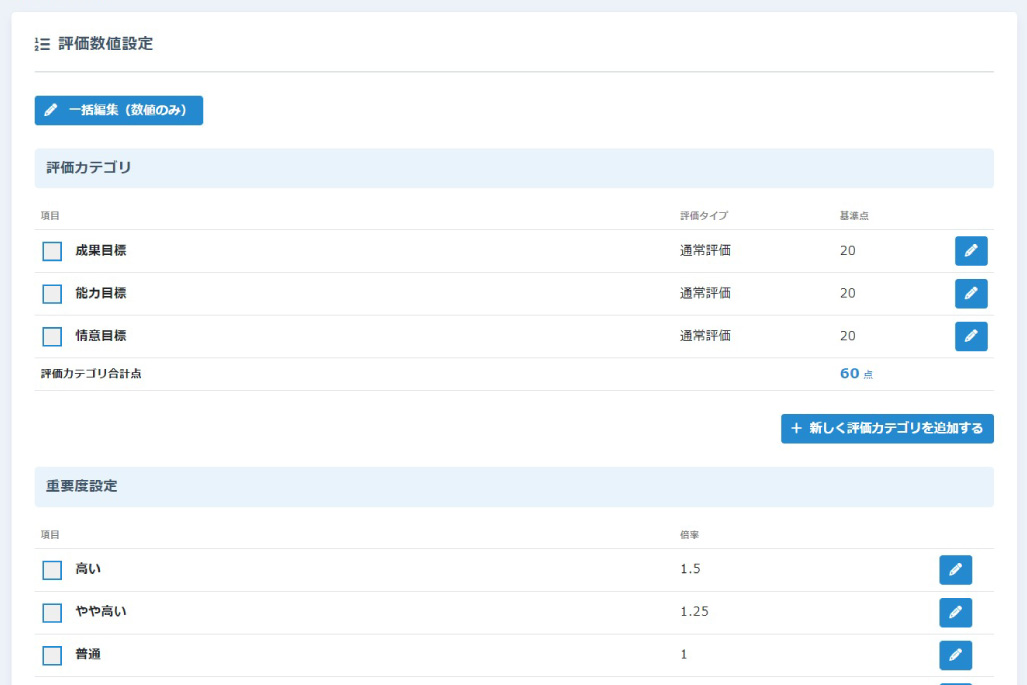Click pencil icon for やや高い
Screen dimensions: 1027x685
954,612
